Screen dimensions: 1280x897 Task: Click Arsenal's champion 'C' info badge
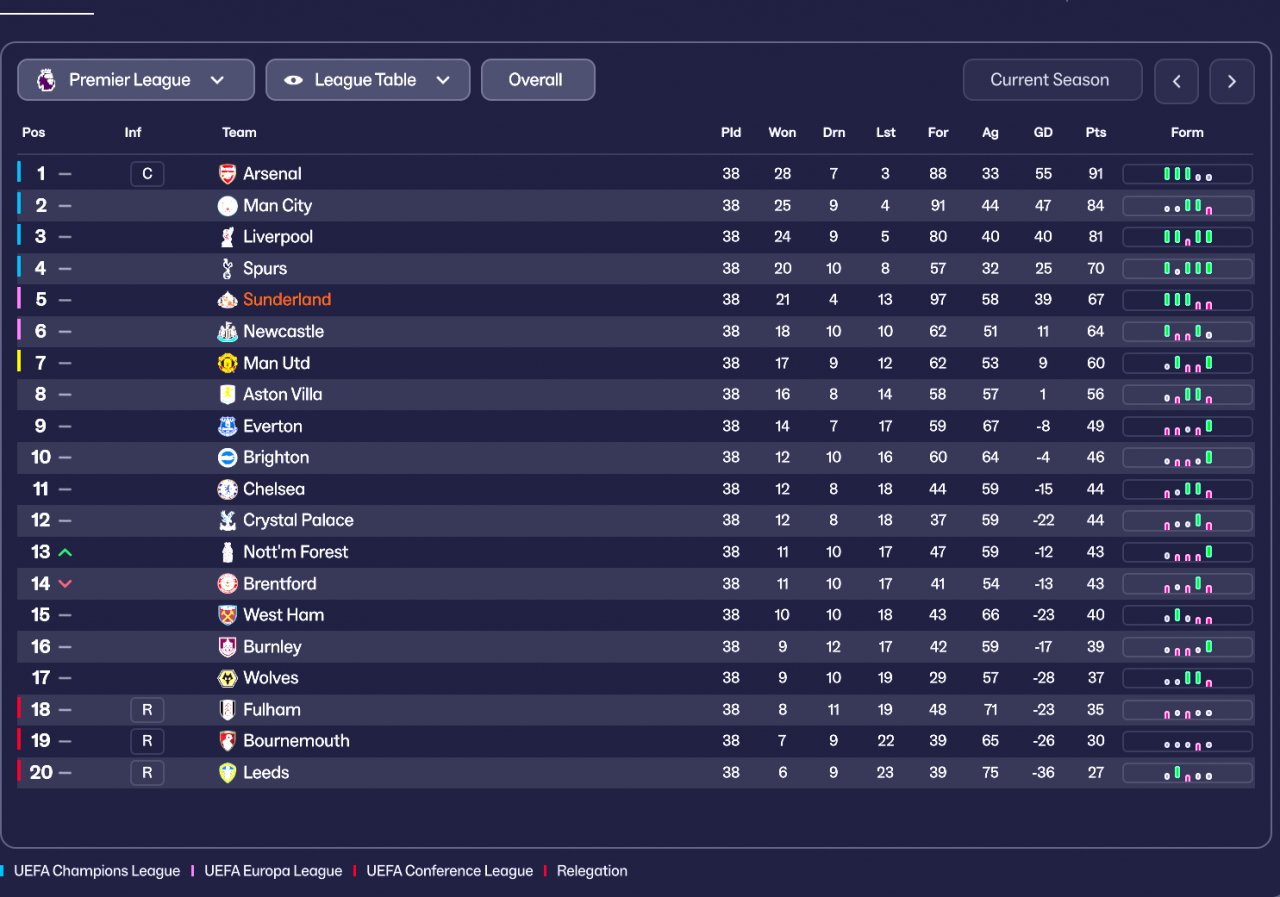point(147,174)
